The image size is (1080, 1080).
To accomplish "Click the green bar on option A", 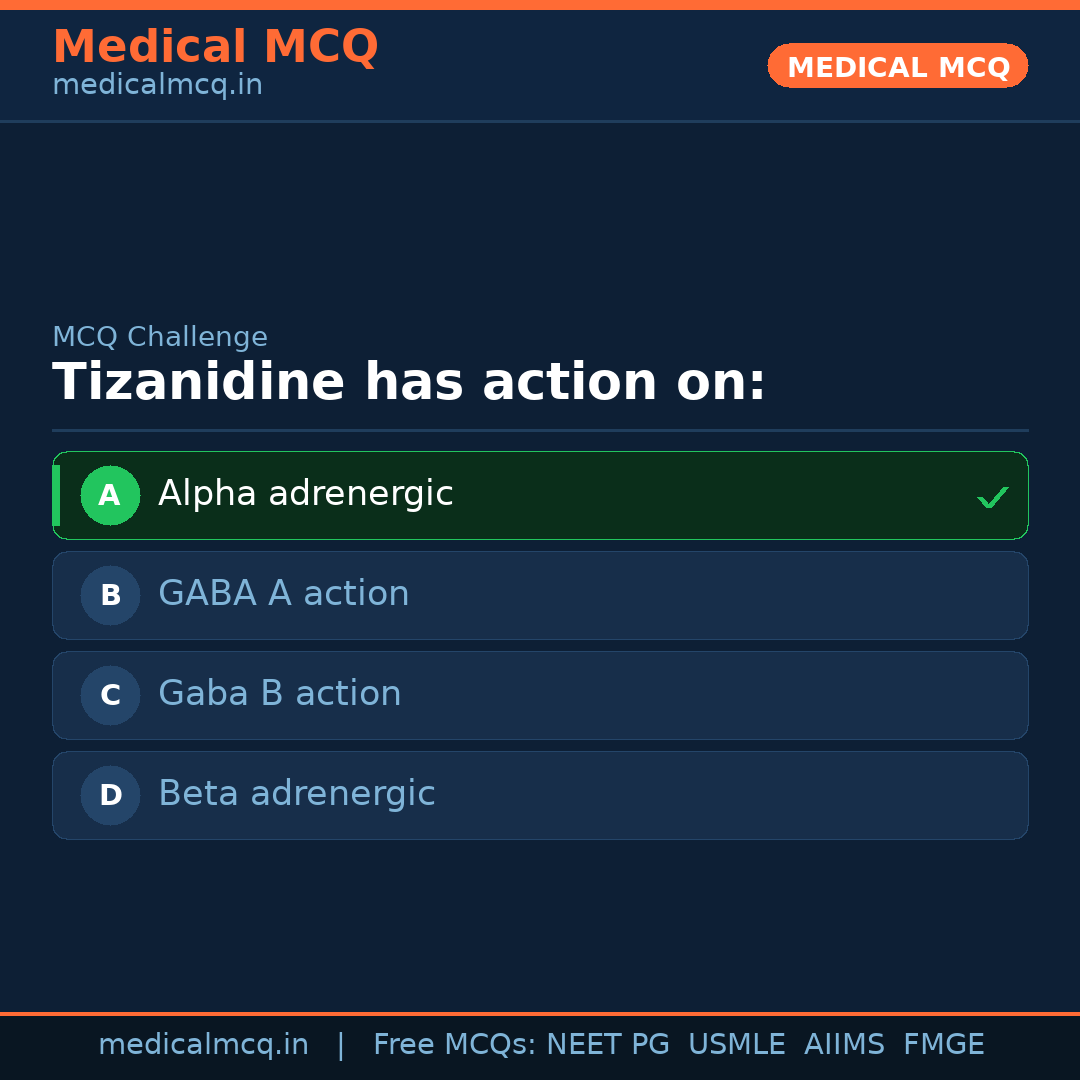I will click(56, 495).
